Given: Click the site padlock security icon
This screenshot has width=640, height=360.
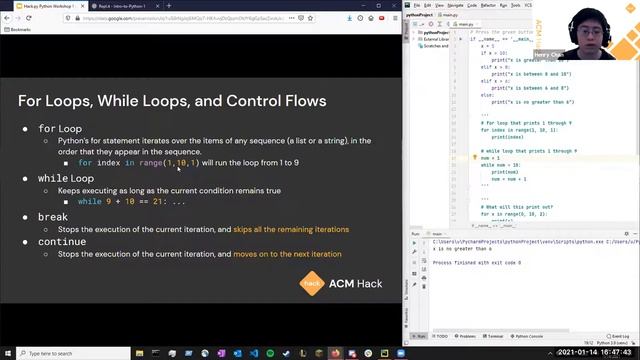Looking at the screenshot, I should 77,18.
